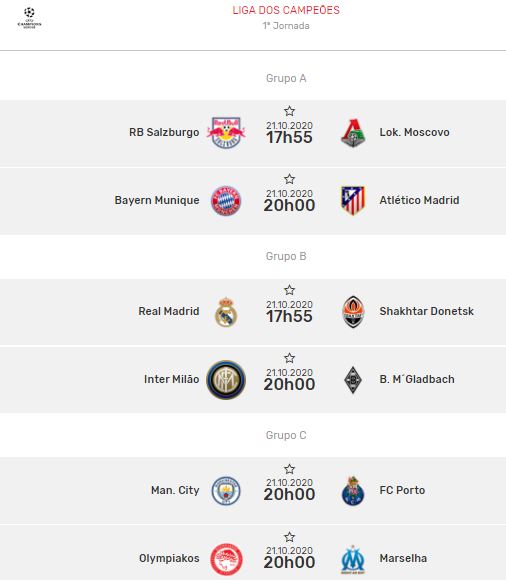Click the Real Madrid club crest
Viewport: 506px width, 580px height.
pyautogui.click(x=226, y=312)
